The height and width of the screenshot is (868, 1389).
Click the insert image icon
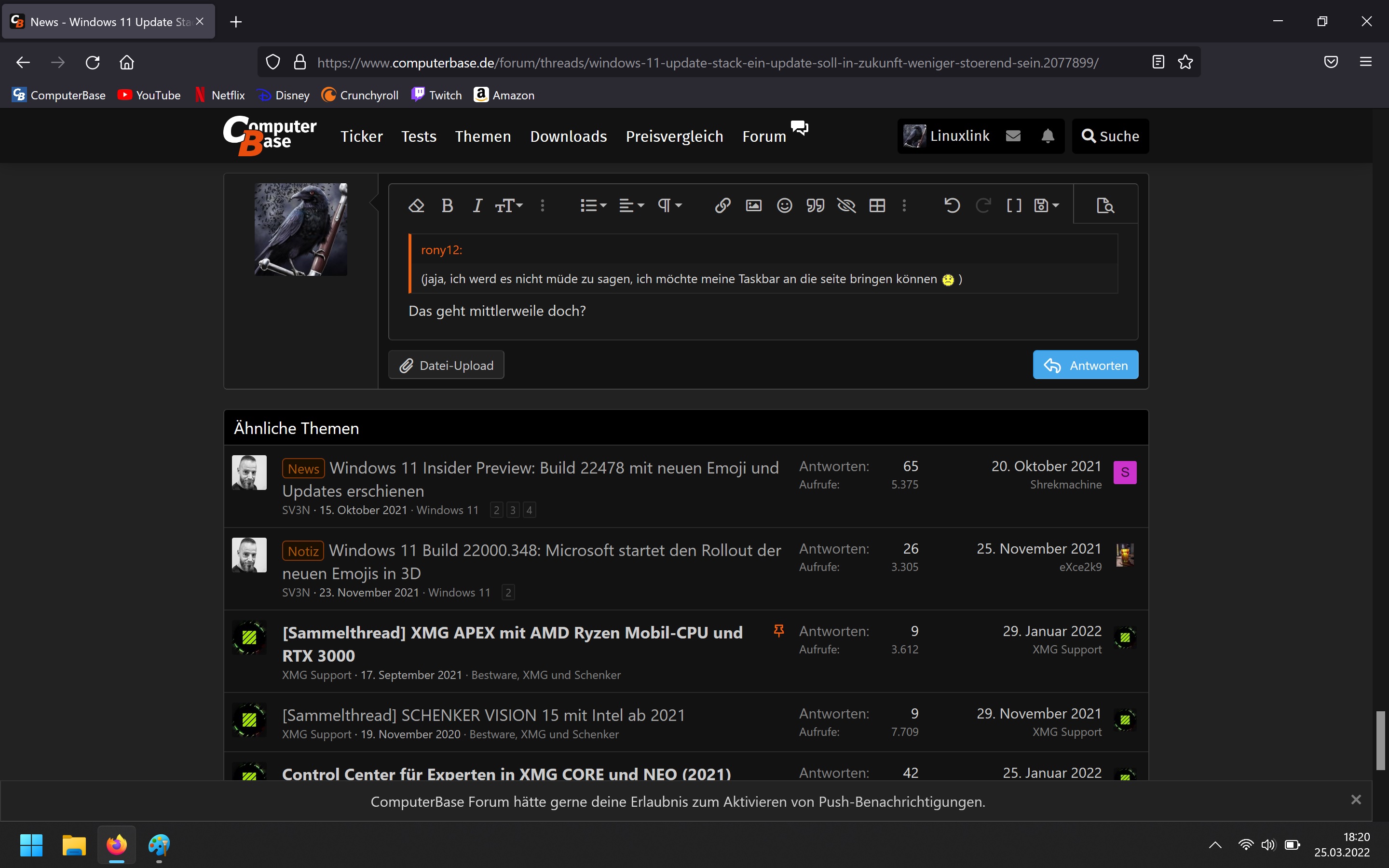[753, 205]
